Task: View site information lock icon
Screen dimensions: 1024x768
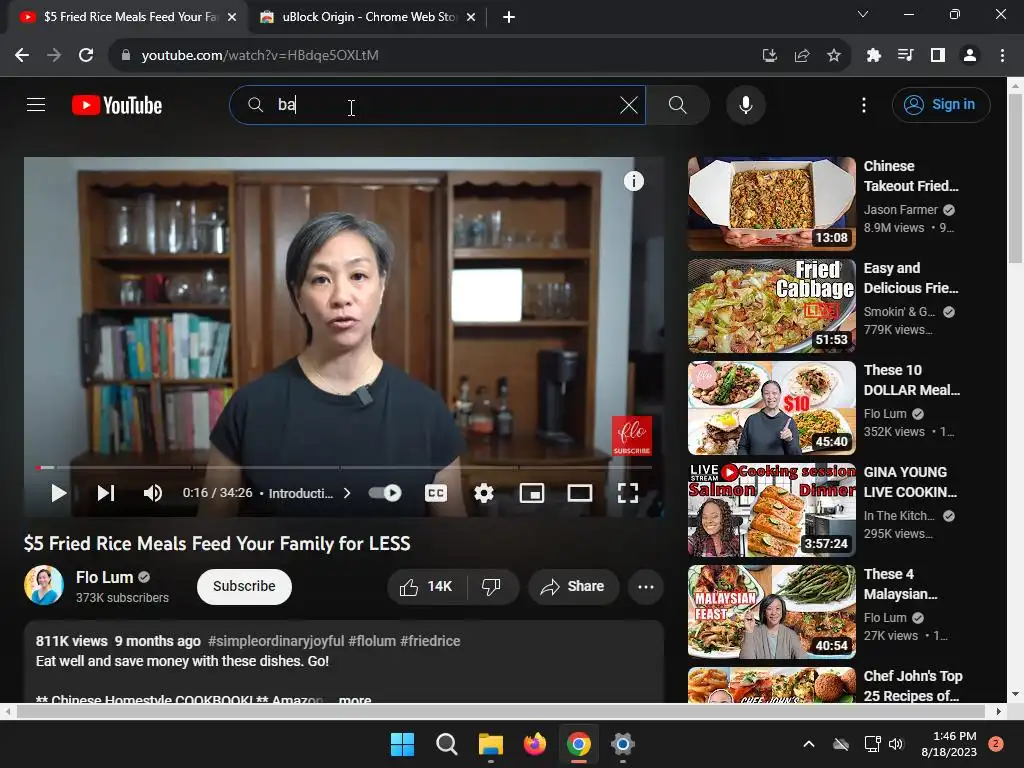Action: coord(125,56)
